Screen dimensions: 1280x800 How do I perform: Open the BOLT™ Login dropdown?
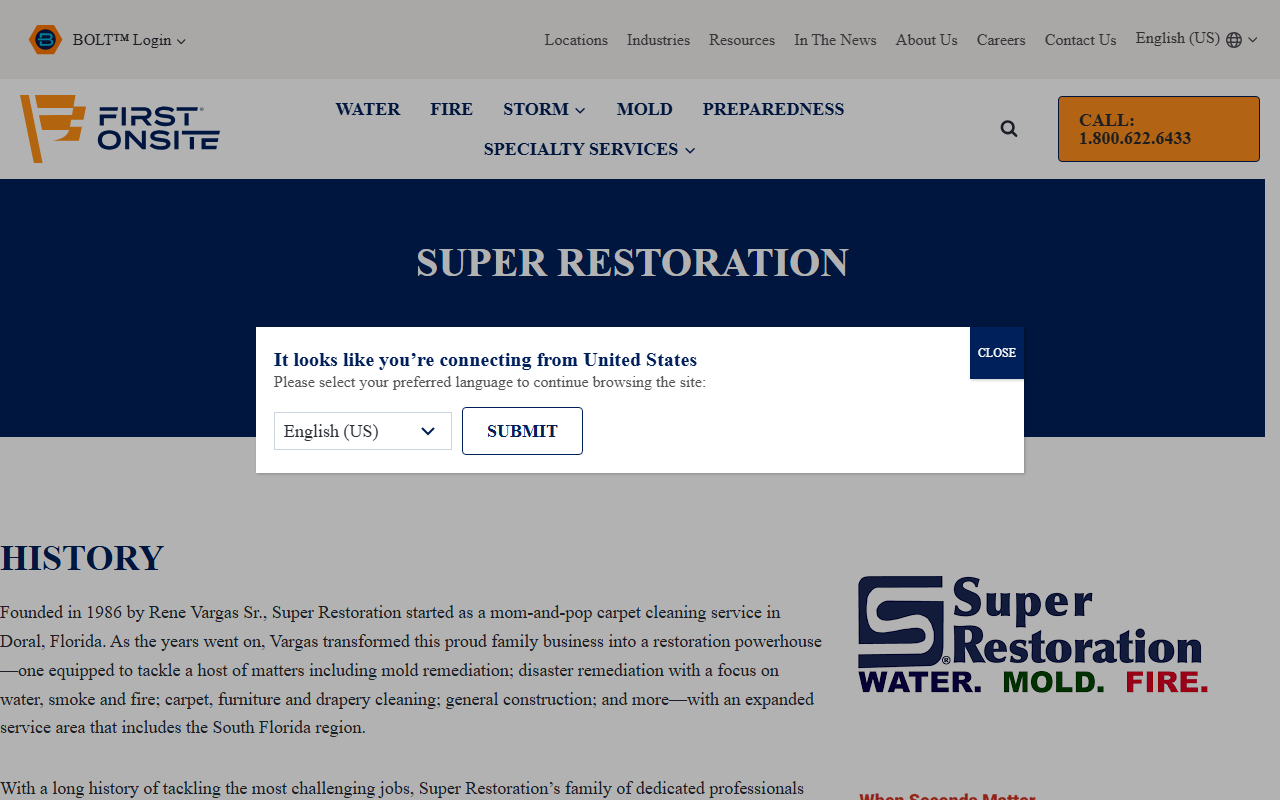[x=129, y=40]
